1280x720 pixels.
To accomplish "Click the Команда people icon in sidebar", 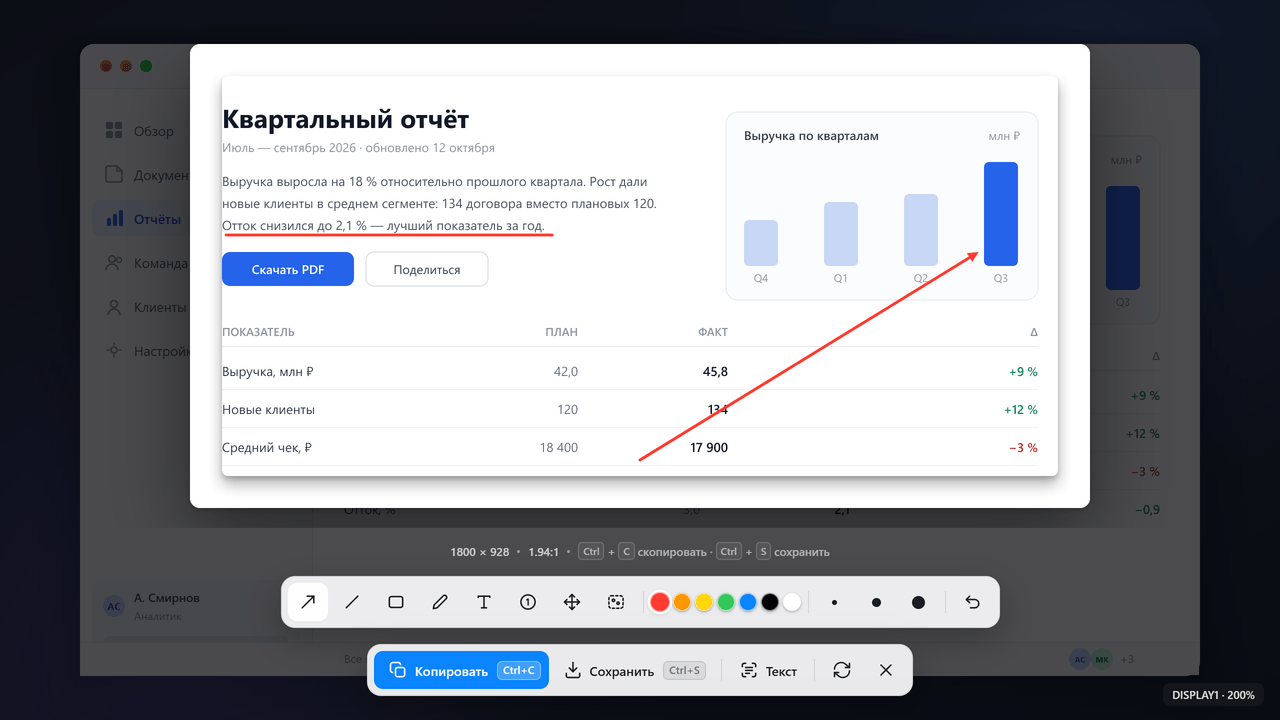I will (x=115, y=263).
